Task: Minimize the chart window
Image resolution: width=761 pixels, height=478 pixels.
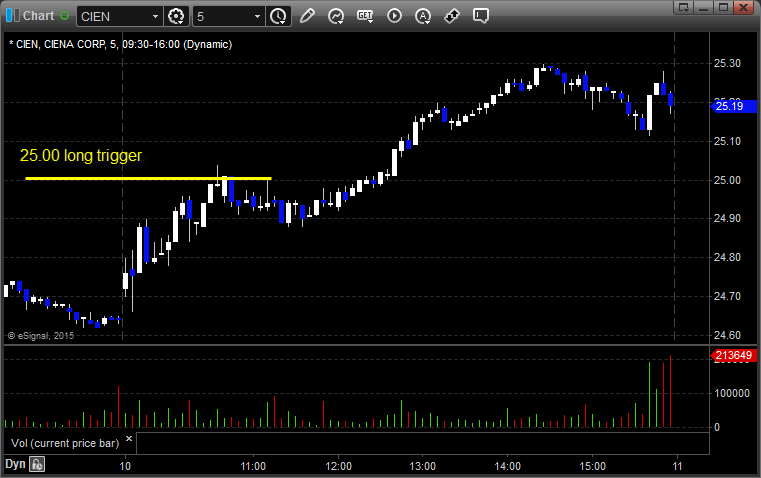Action: [703, 7]
